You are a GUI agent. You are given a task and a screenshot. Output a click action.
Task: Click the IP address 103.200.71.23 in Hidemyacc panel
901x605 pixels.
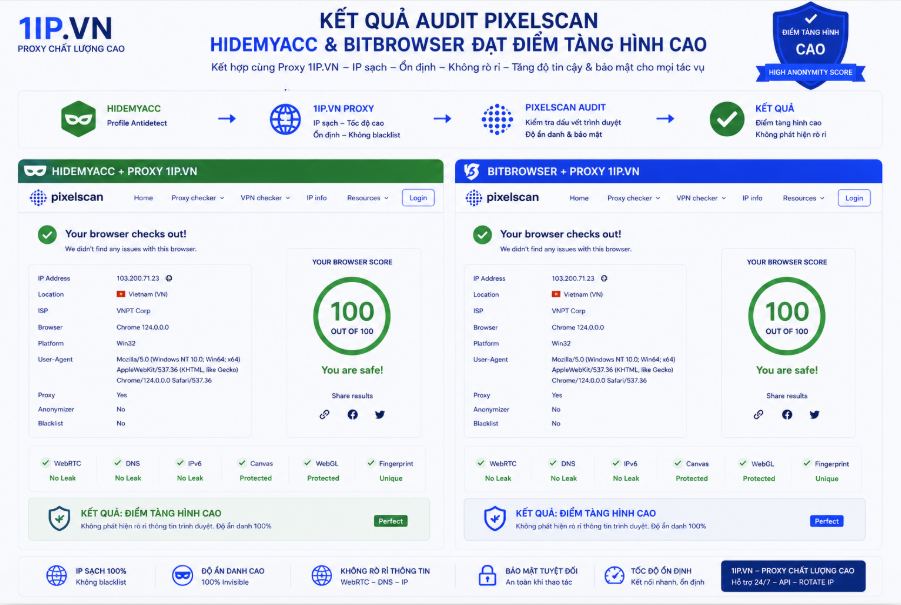click(x=138, y=278)
